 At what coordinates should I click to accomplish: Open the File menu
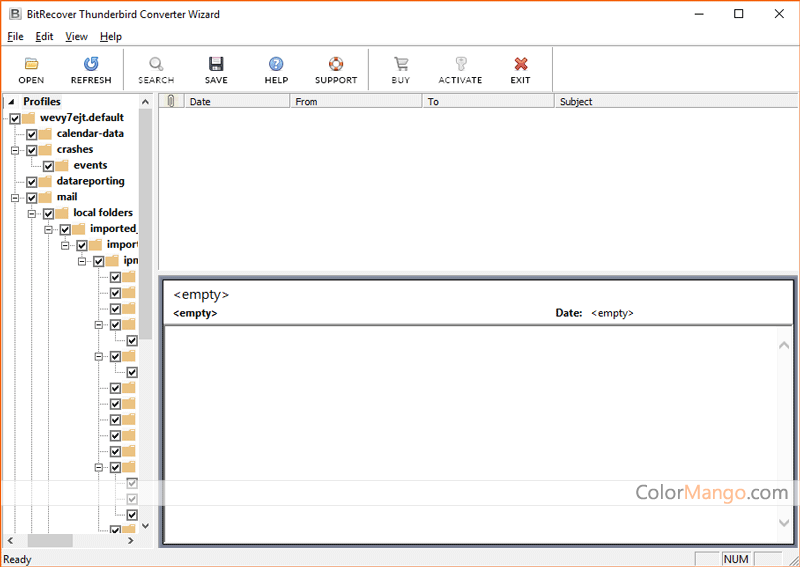click(15, 36)
